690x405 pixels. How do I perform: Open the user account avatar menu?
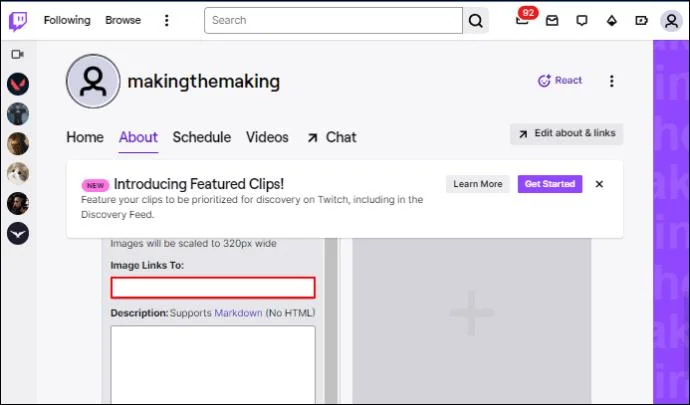click(671, 21)
